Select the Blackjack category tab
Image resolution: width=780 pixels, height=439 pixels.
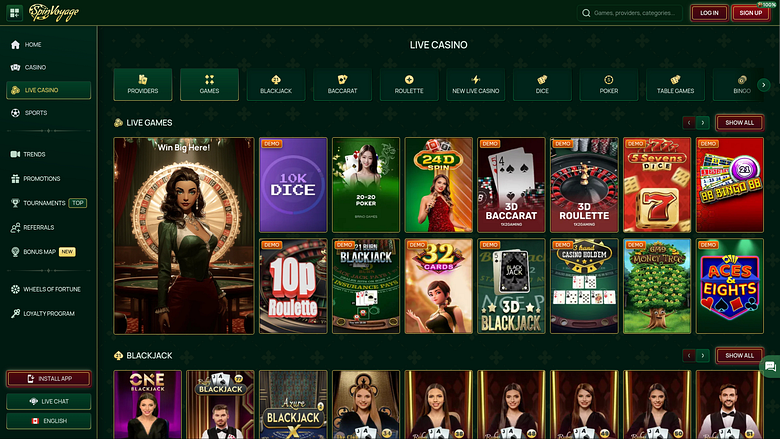[276, 85]
